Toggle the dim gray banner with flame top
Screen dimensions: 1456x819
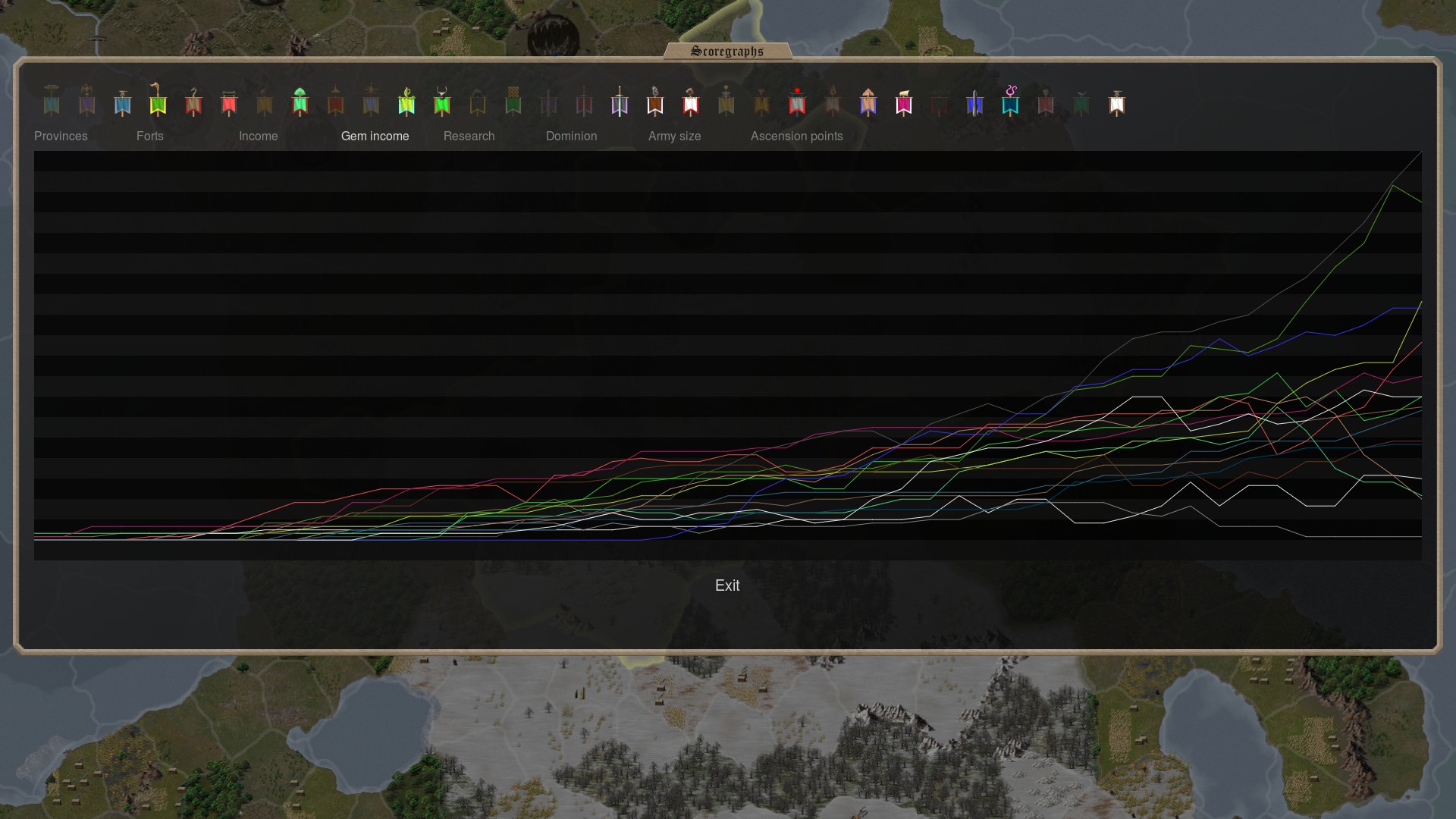click(833, 101)
